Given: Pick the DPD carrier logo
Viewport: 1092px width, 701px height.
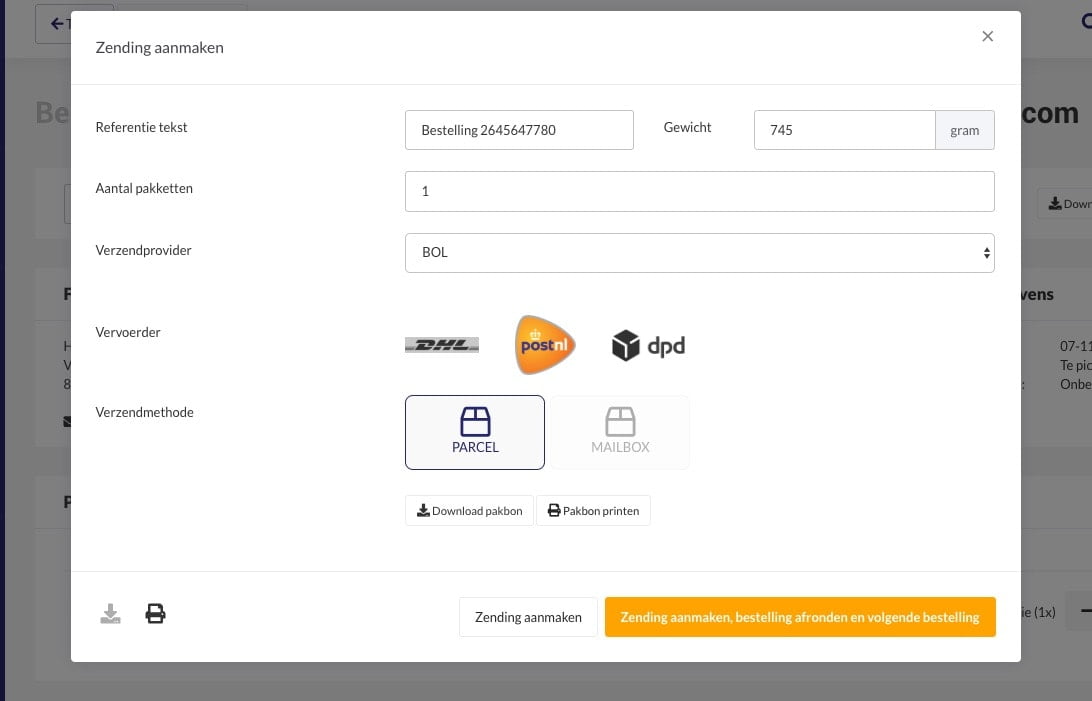Looking at the screenshot, I should [x=648, y=345].
